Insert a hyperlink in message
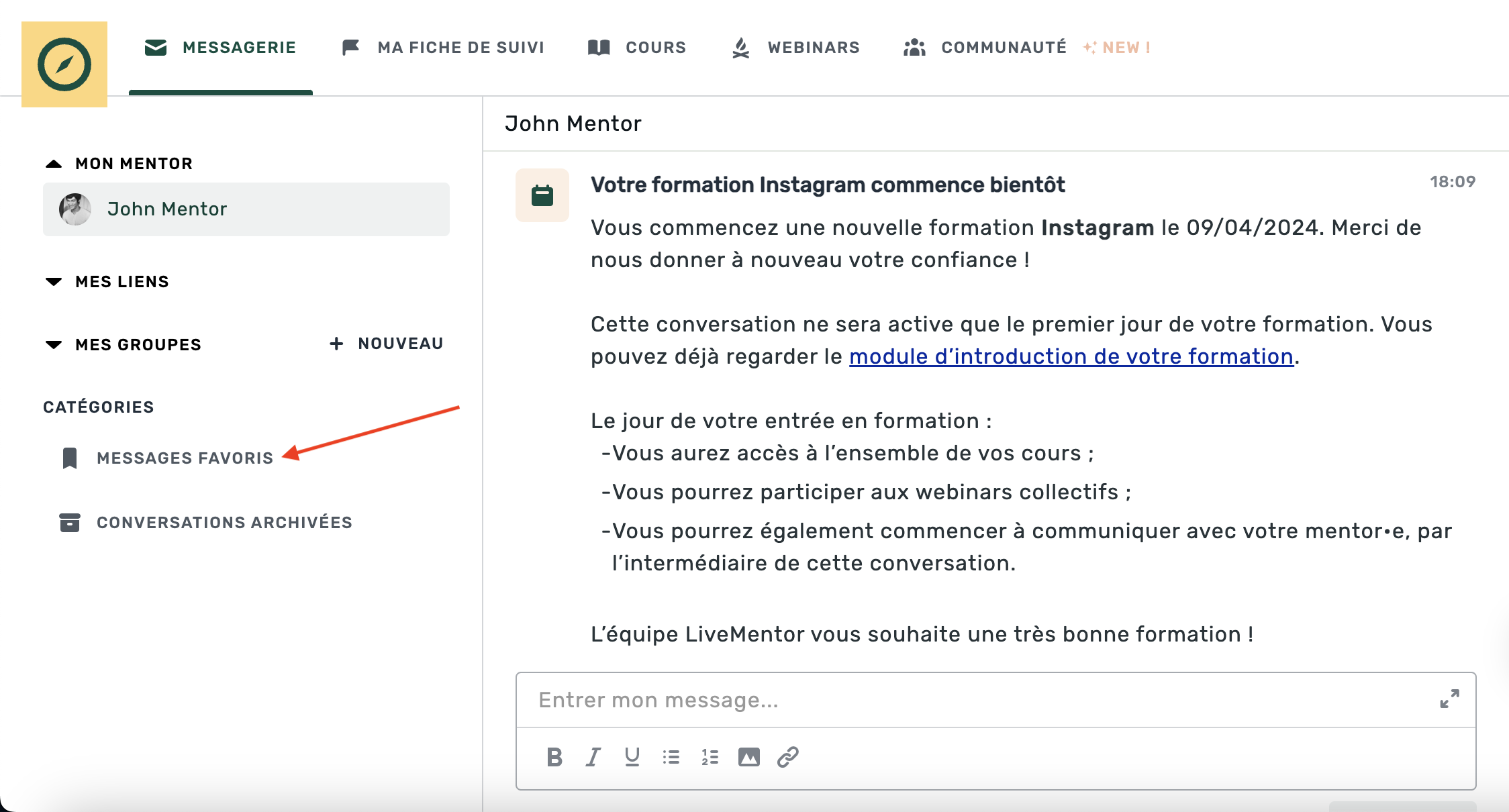The image size is (1509, 812). point(787,757)
